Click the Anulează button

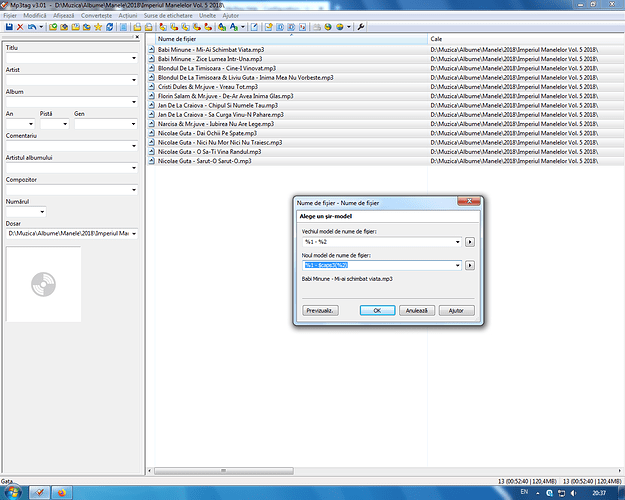[417, 310]
